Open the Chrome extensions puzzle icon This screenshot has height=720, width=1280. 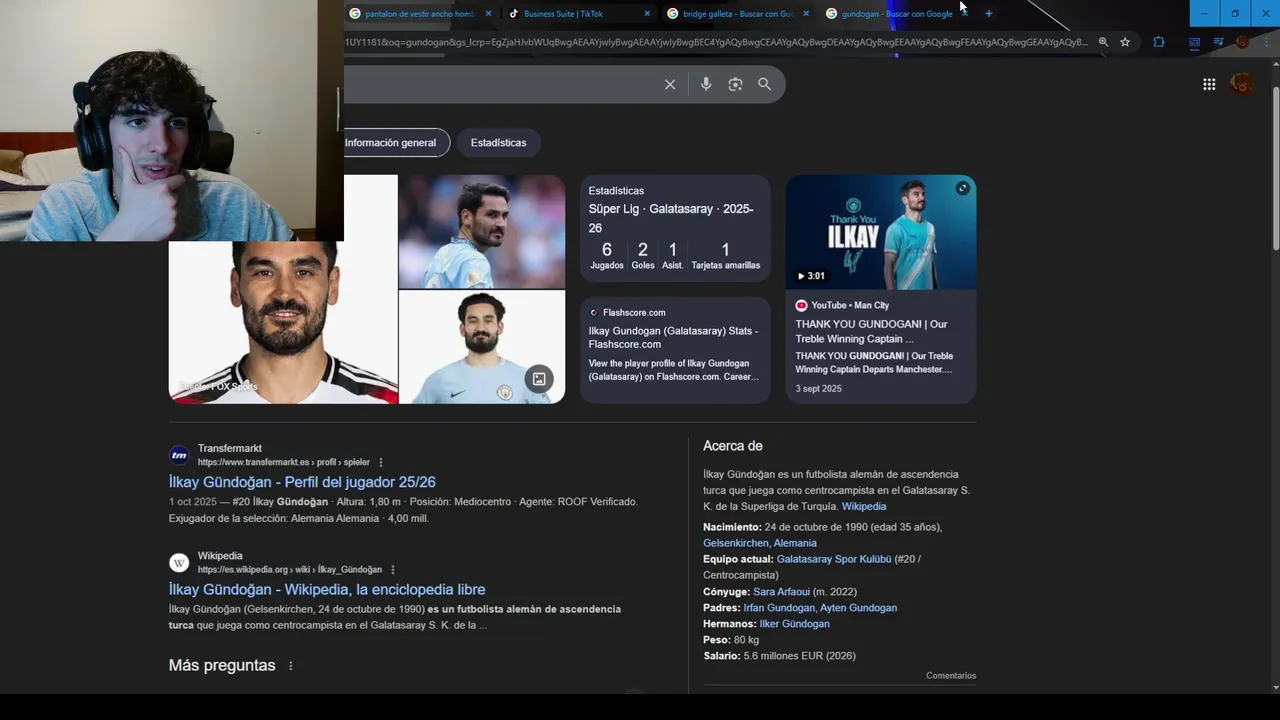1159,42
